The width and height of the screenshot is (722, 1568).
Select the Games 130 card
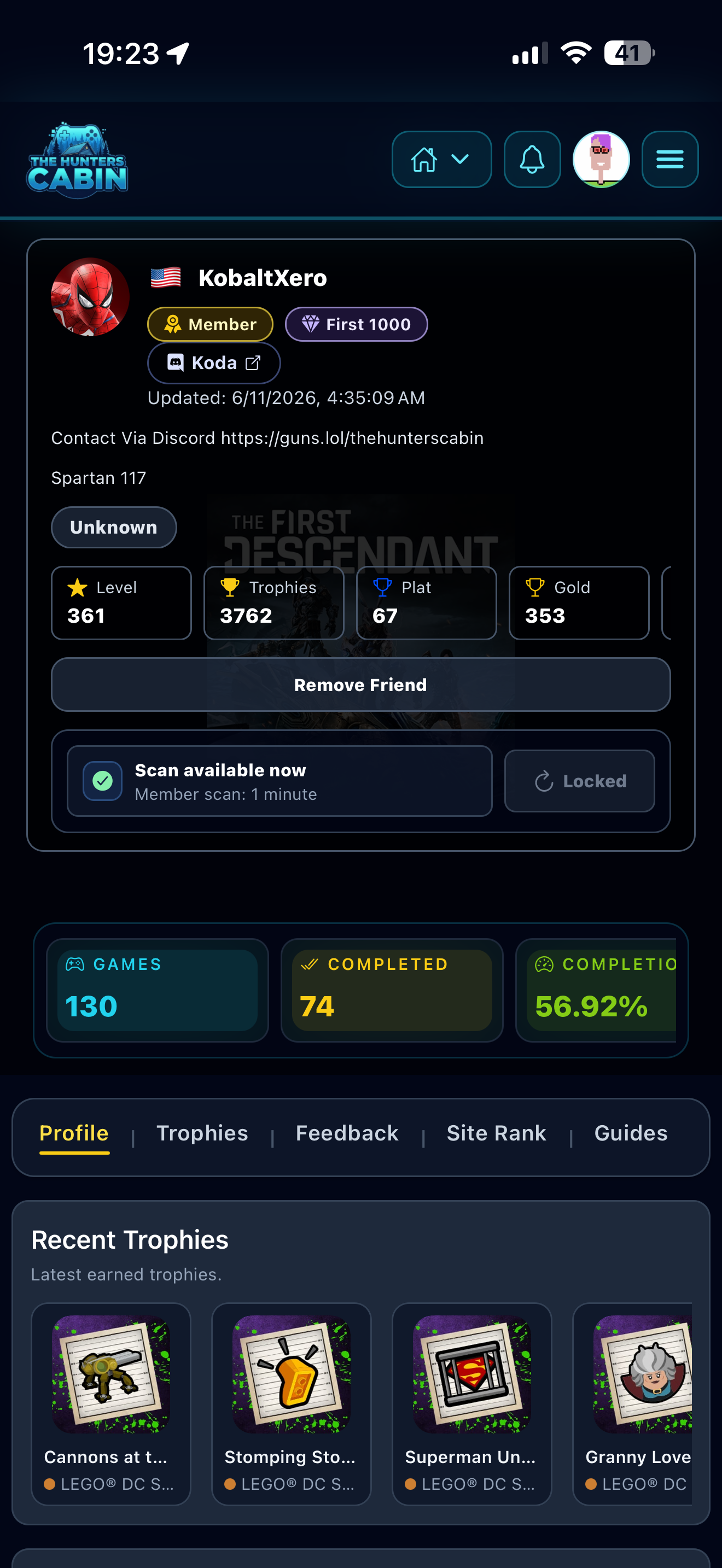[x=158, y=990]
